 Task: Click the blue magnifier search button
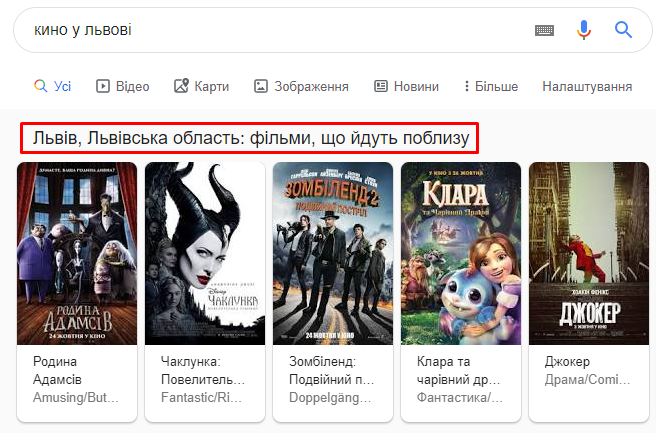tap(623, 30)
